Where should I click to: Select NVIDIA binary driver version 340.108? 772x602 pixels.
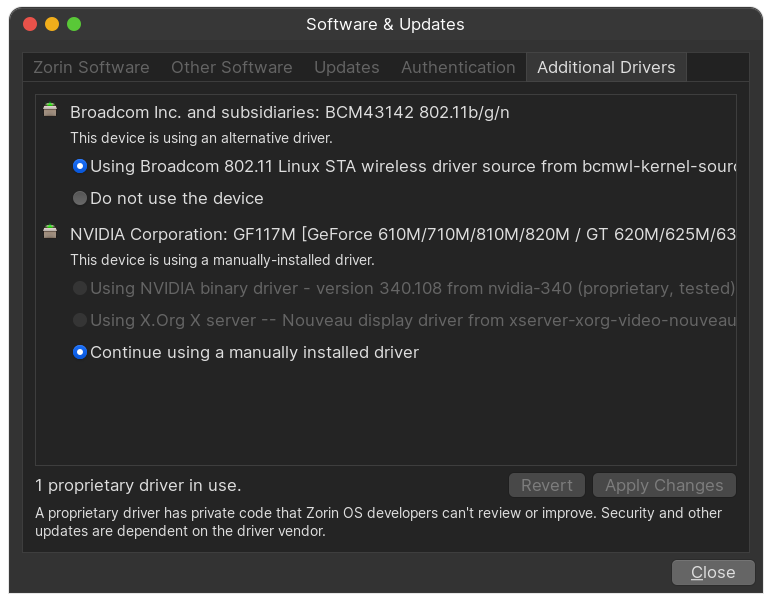click(80, 288)
